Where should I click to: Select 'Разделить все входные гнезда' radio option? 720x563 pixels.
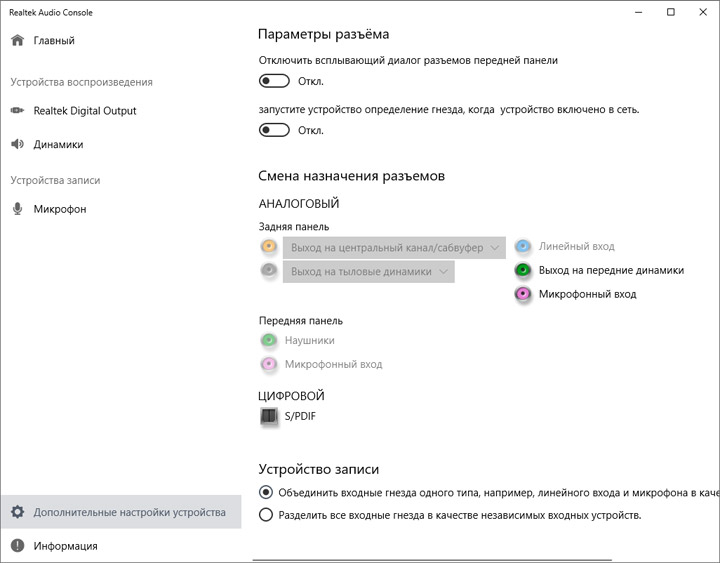pyautogui.click(x=265, y=515)
